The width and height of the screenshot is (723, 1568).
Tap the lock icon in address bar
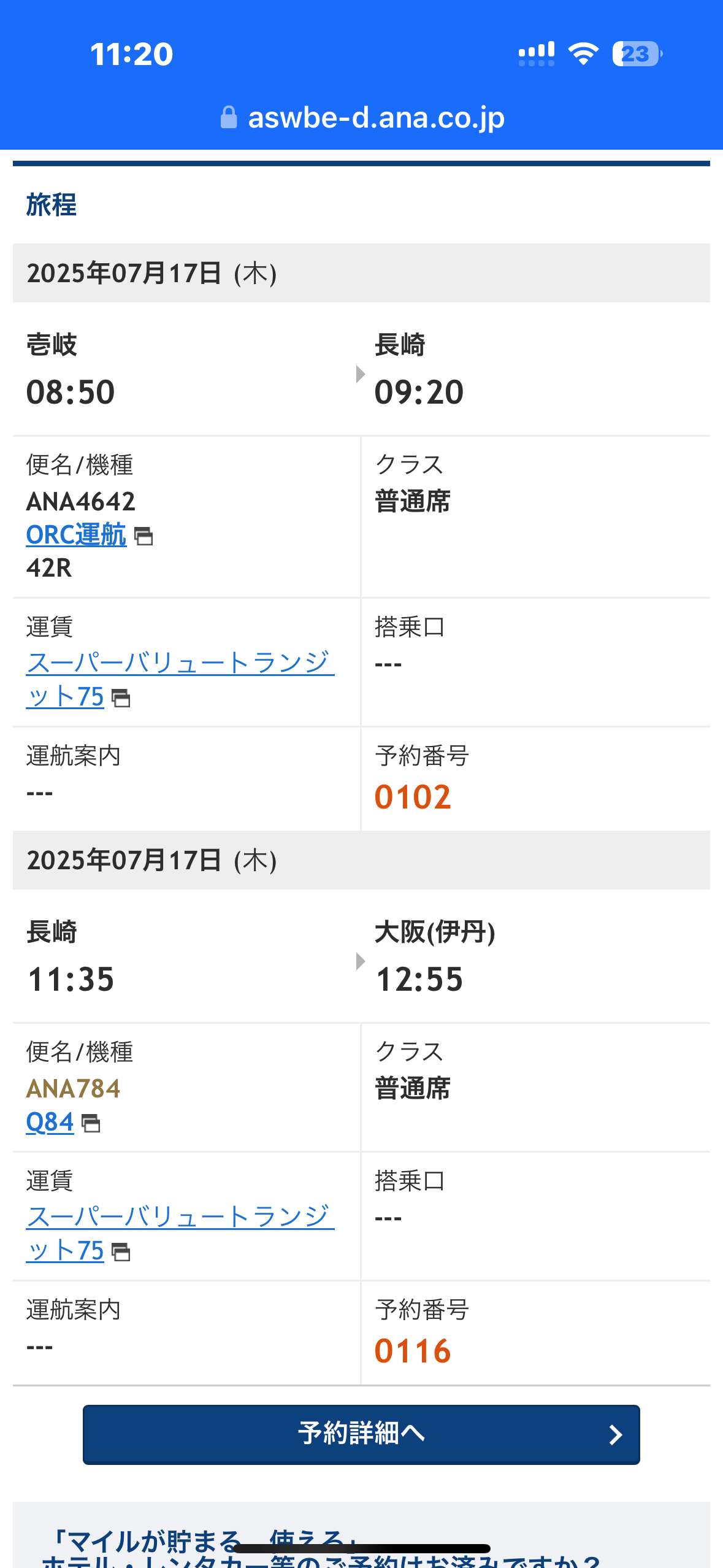[x=229, y=117]
